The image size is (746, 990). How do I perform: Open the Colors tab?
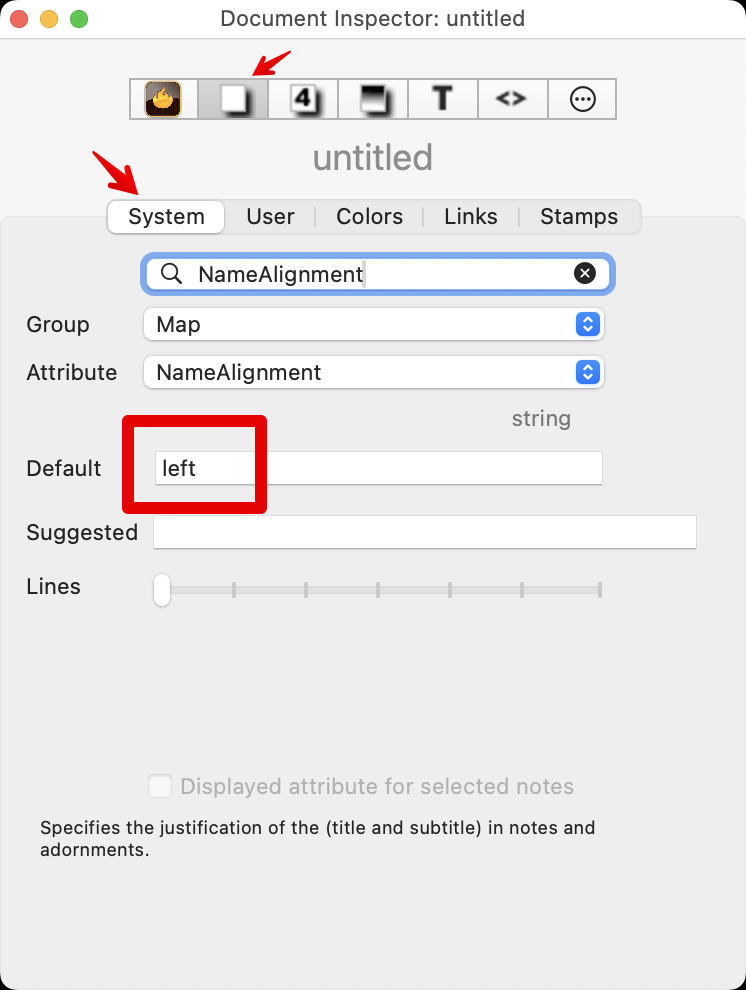[x=369, y=216]
